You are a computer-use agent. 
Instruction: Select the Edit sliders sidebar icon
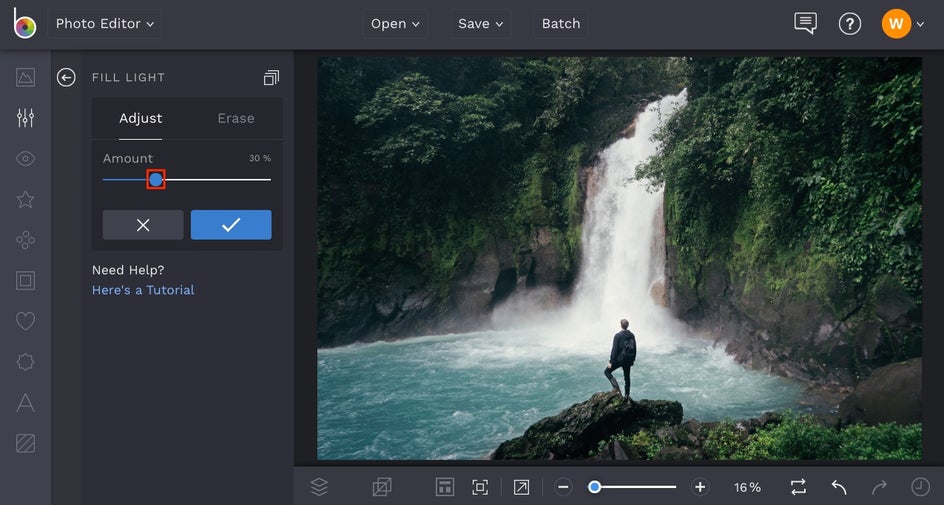click(x=25, y=117)
